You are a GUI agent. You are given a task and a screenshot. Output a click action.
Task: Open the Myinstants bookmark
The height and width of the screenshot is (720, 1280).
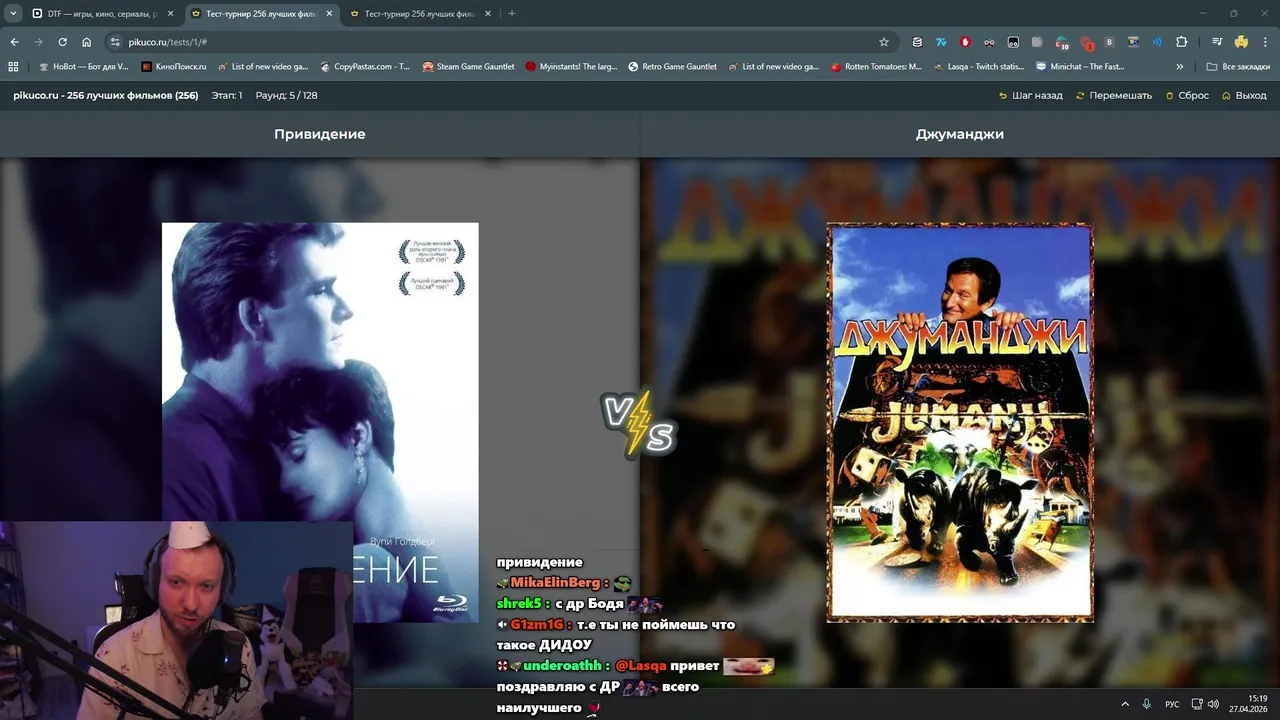coord(571,67)
